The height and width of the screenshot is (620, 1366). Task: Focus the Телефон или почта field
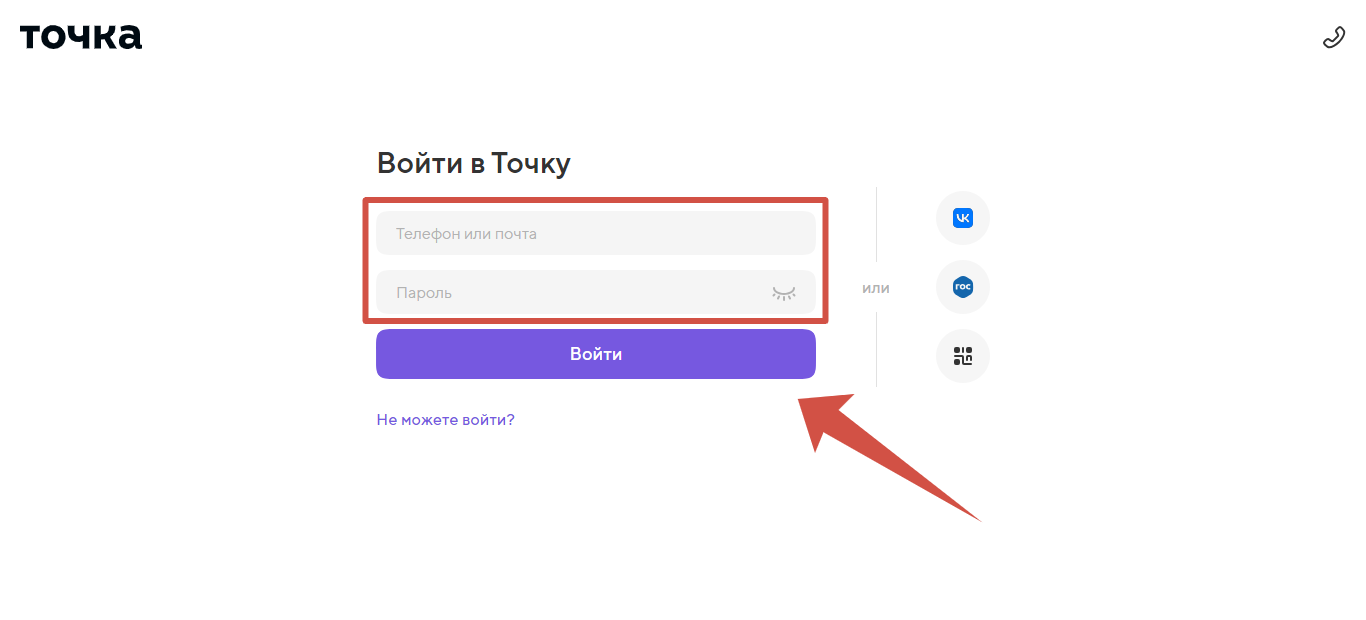595,234
